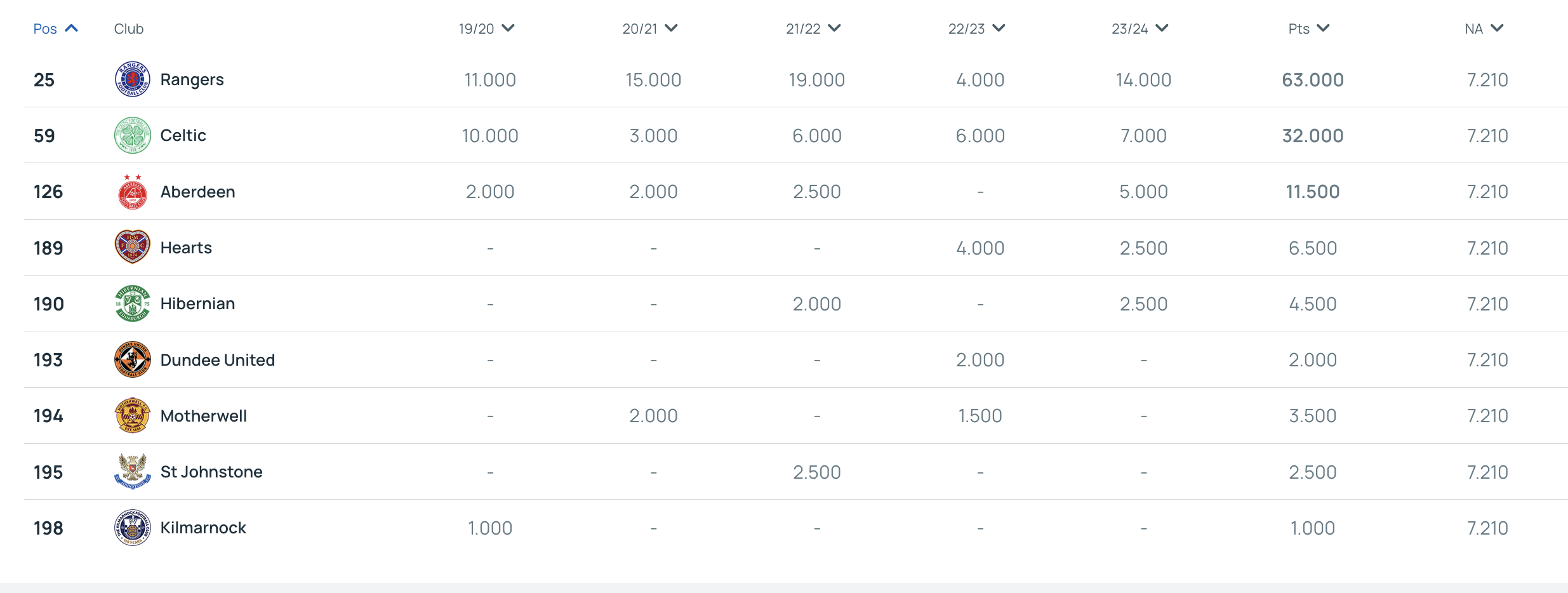Screen dimensions: 1568x593
Task: Open the Kilmarnock club name link
Action: click(x=203, y=528)
